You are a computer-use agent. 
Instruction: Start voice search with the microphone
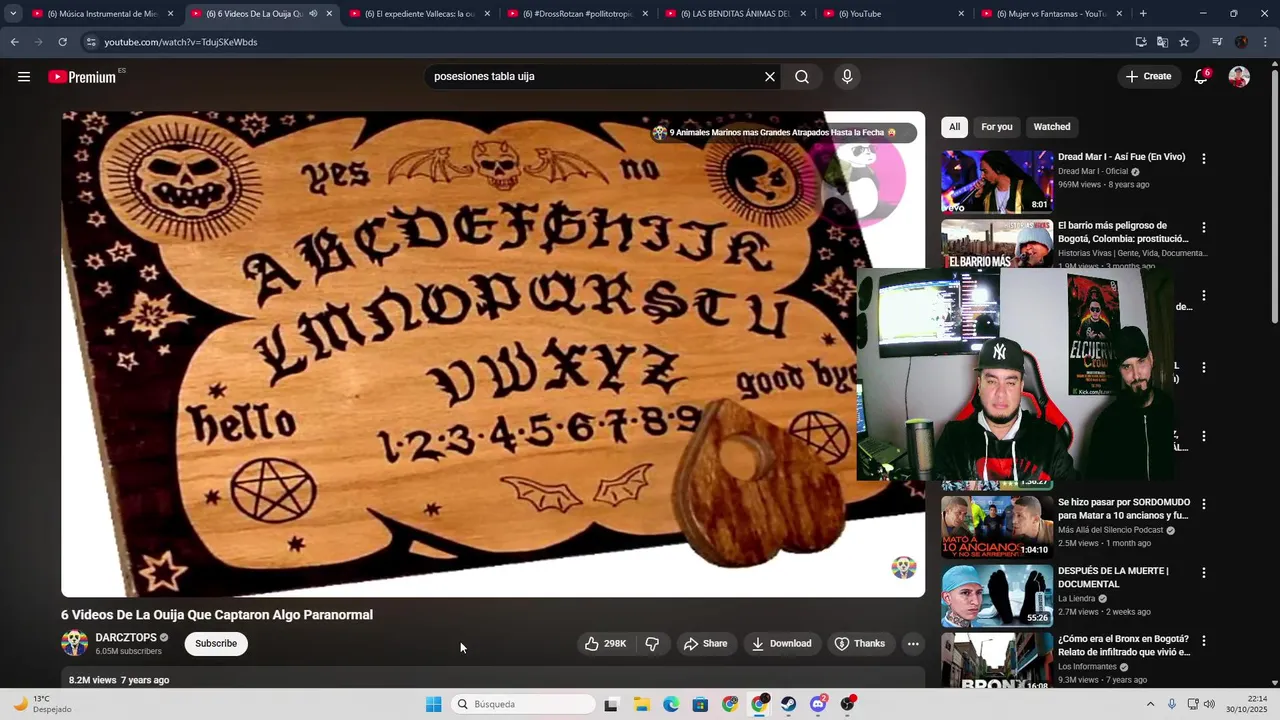[x=847, y=77]
